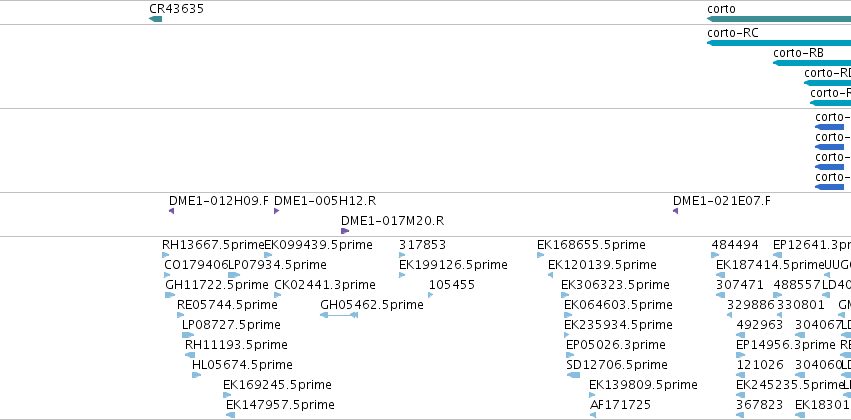
Task: Select the RH13667.5prime EST label
Action: point(213,245)
